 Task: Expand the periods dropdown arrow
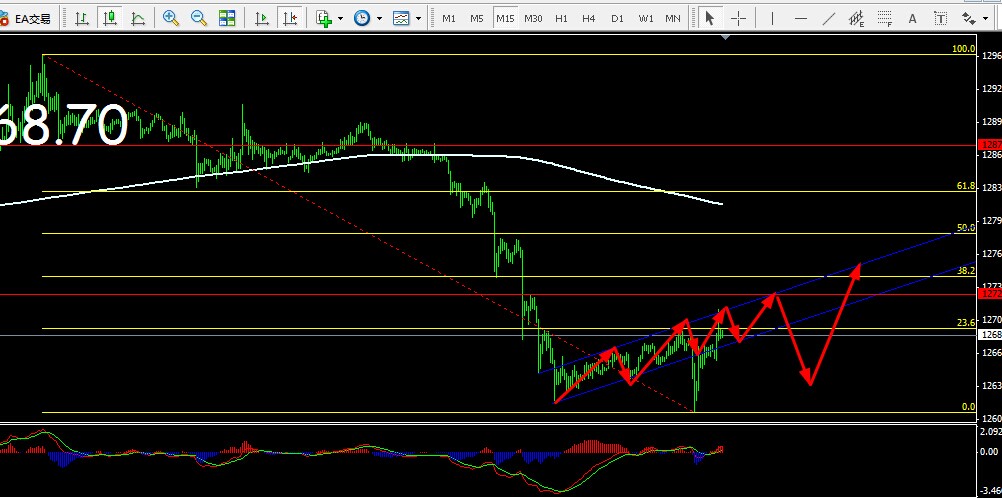pos(380,19)
